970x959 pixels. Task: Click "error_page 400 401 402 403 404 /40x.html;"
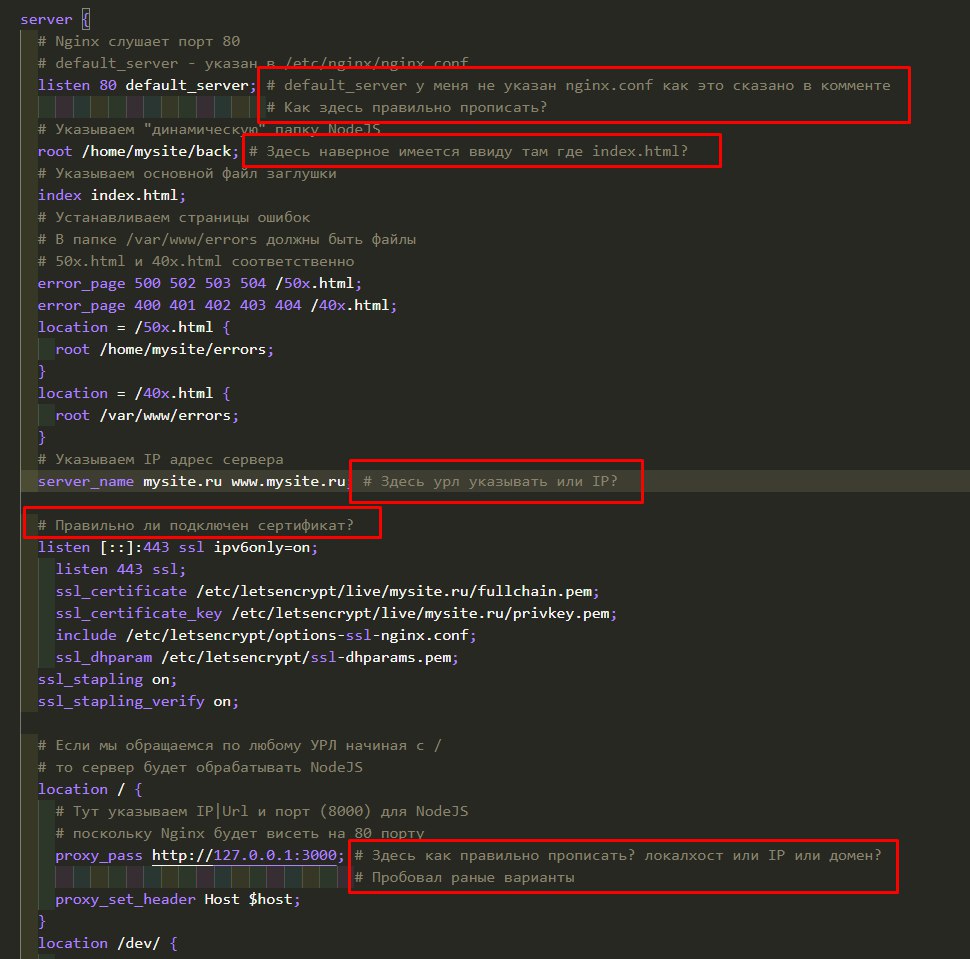(x=217, y=306)
